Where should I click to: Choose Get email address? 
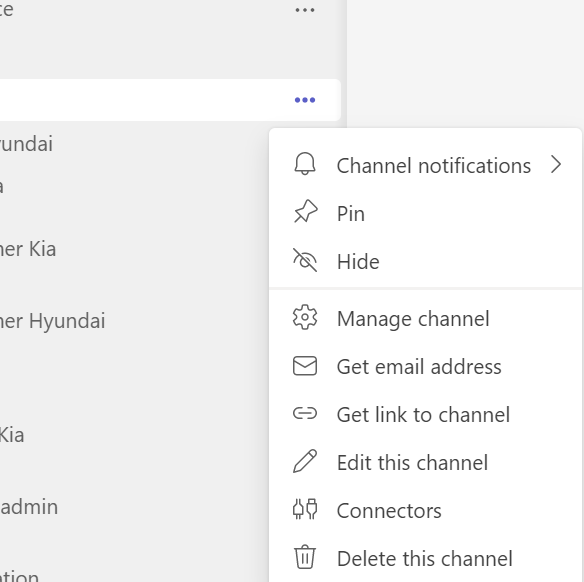coord(425,366)
